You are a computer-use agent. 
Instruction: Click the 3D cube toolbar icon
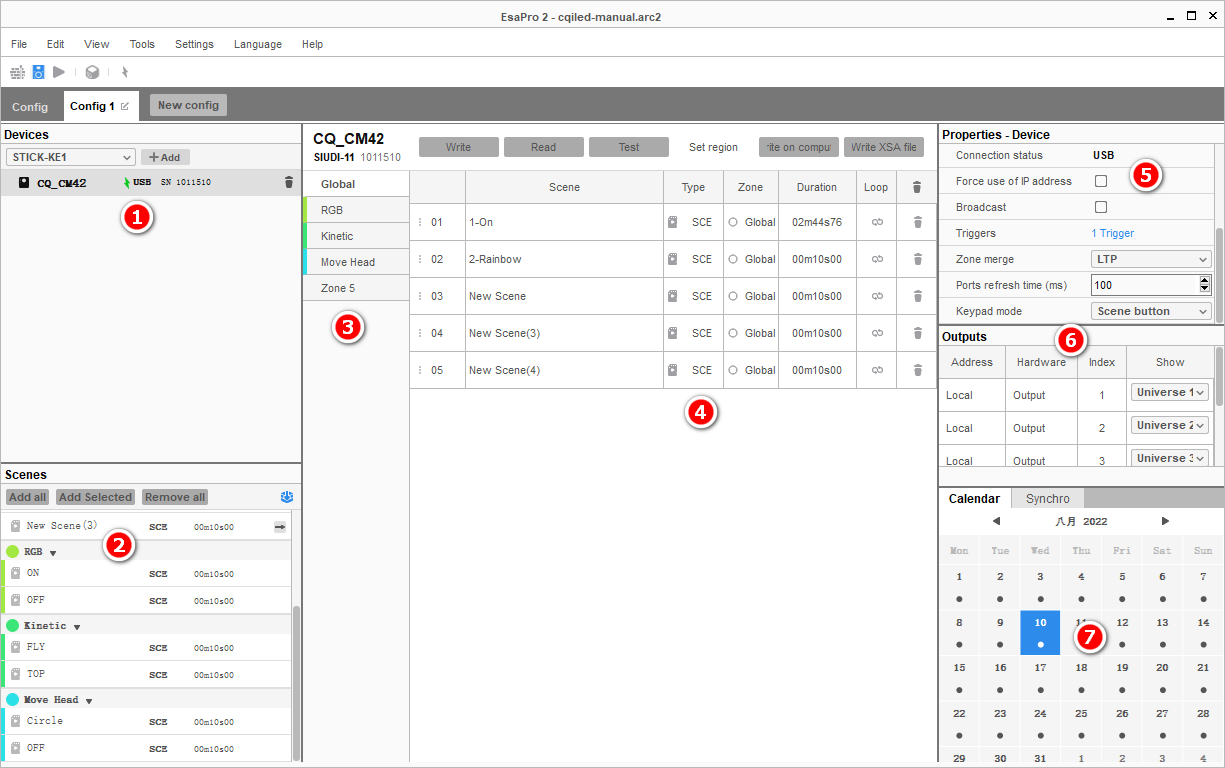92,72
